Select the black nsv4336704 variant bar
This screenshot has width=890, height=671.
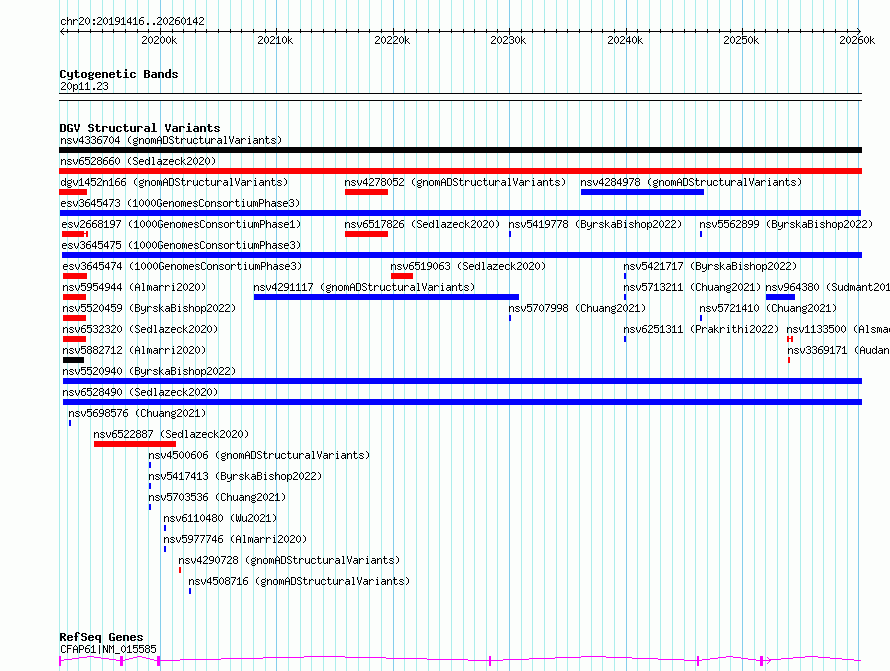[460, 150]
